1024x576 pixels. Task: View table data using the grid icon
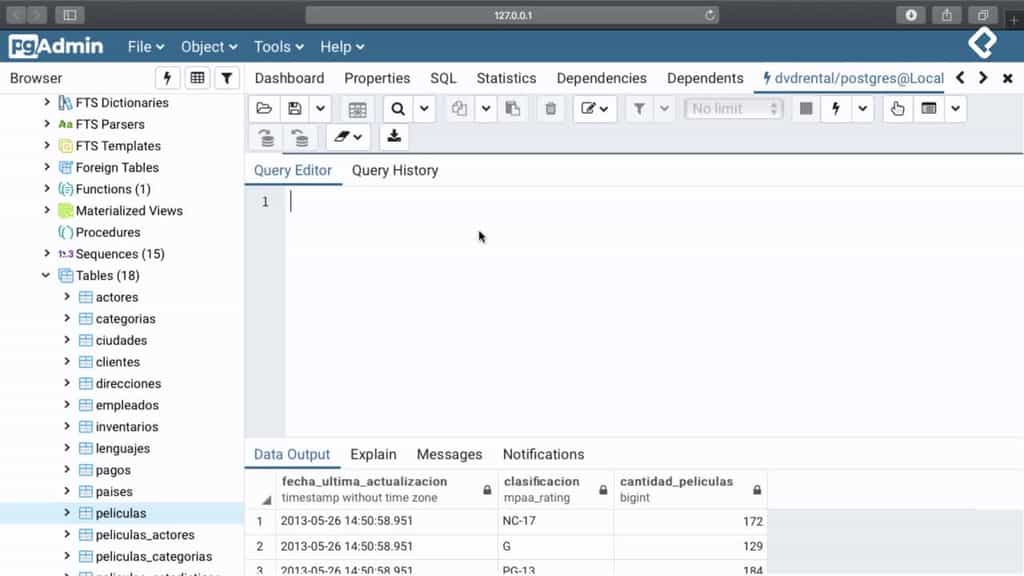[x=195, y=78]
